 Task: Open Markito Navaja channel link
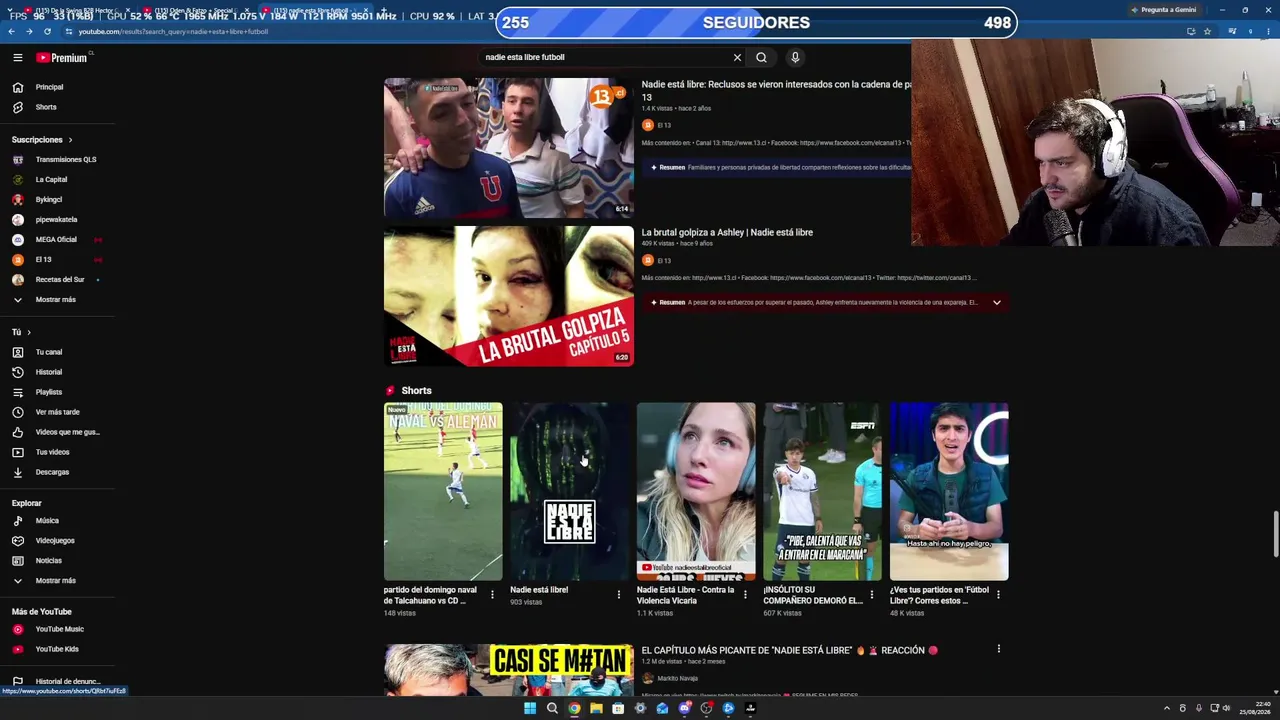[x=677, y=678]
